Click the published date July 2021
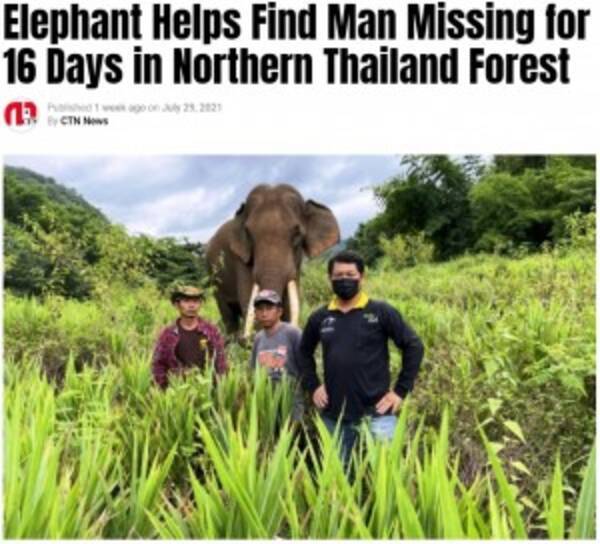 192,107
